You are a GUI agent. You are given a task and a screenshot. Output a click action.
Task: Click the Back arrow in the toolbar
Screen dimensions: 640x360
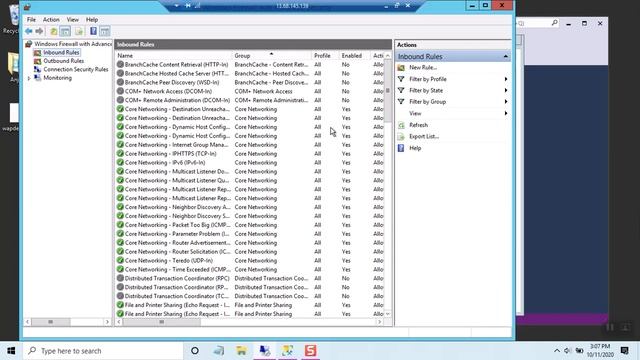point(28,31)
